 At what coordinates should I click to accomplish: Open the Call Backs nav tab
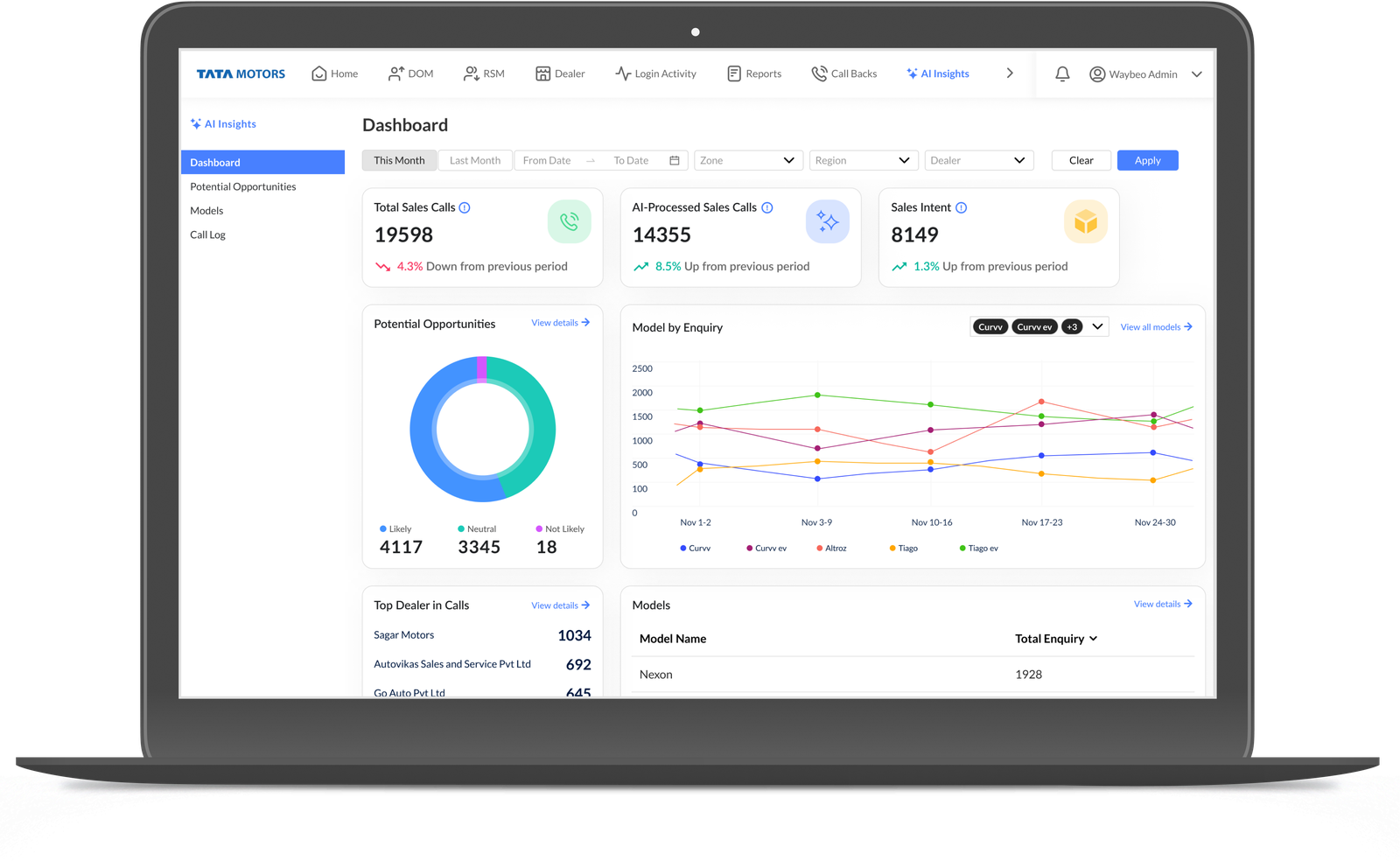coord(843,74)
